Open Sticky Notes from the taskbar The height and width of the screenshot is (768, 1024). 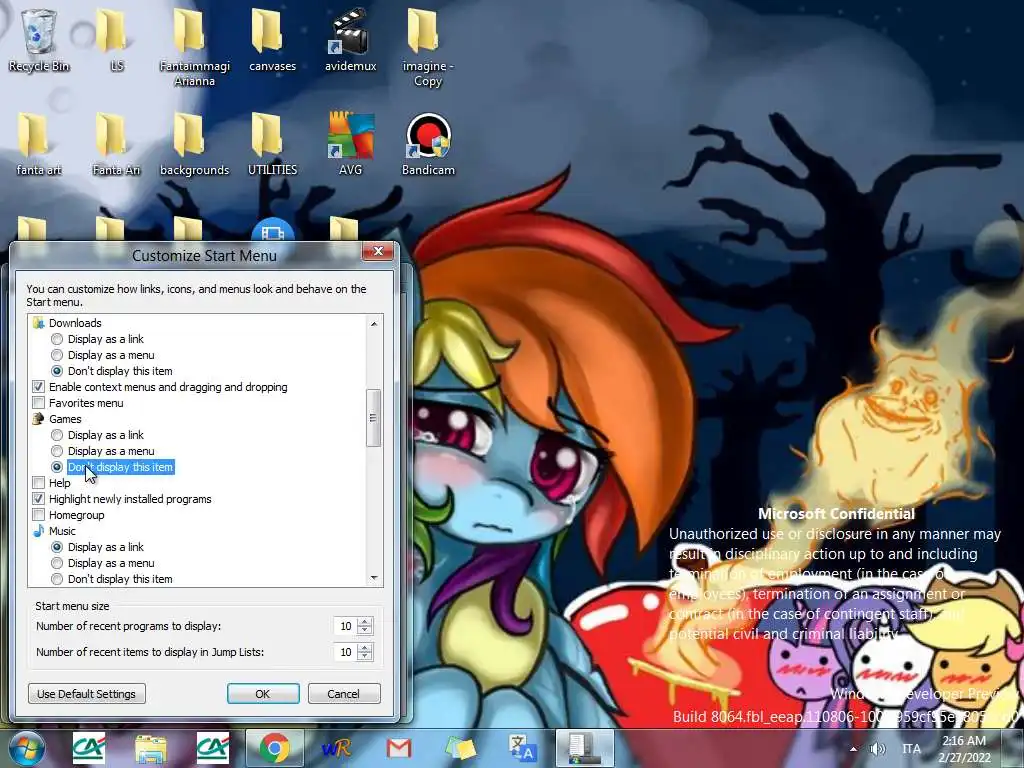tap(460, 748)
